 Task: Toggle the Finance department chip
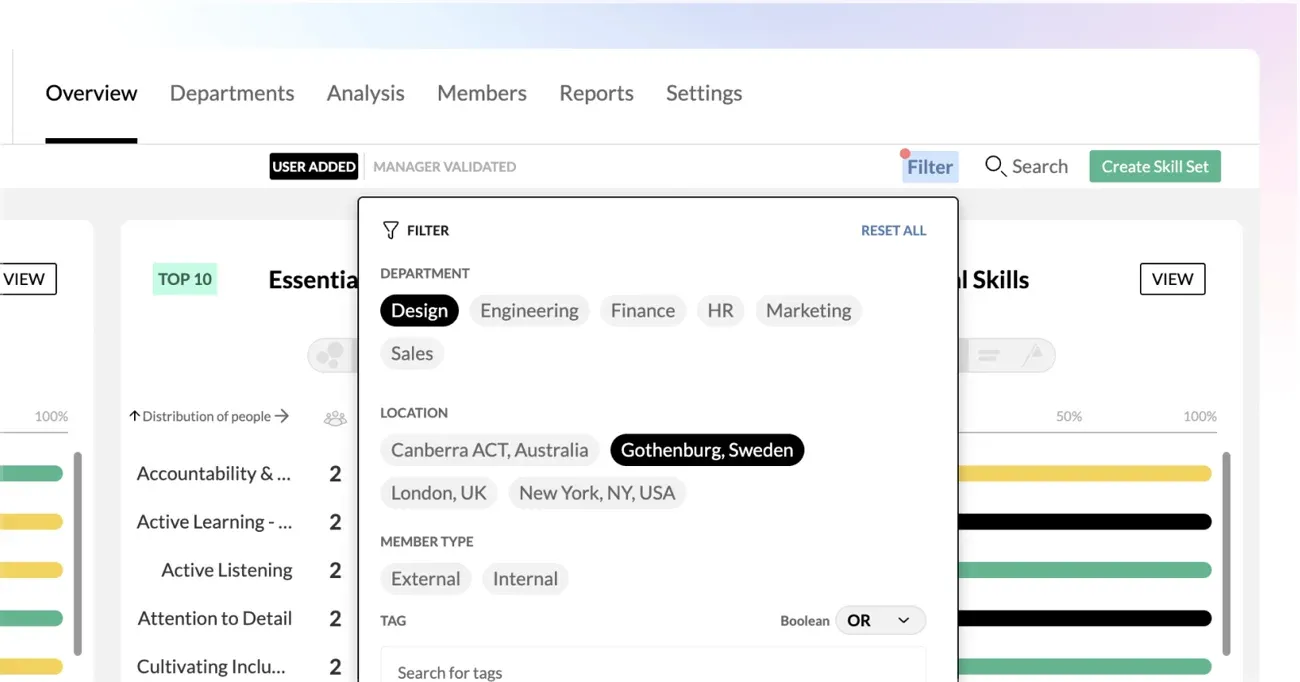643,310
